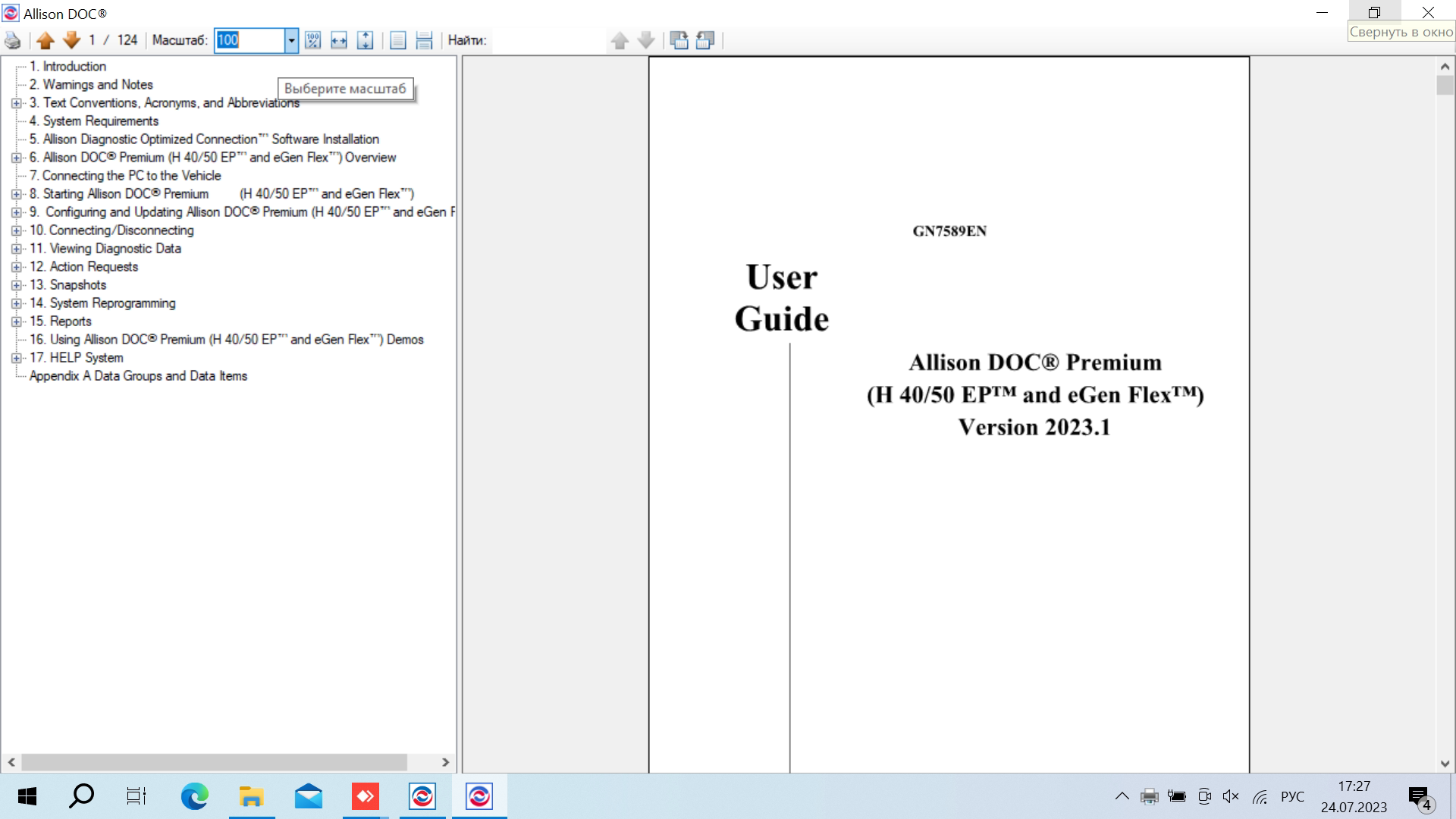Click the document scrollbar down arrow
Screen dimensions: 1456x819
pos(1445,763)
